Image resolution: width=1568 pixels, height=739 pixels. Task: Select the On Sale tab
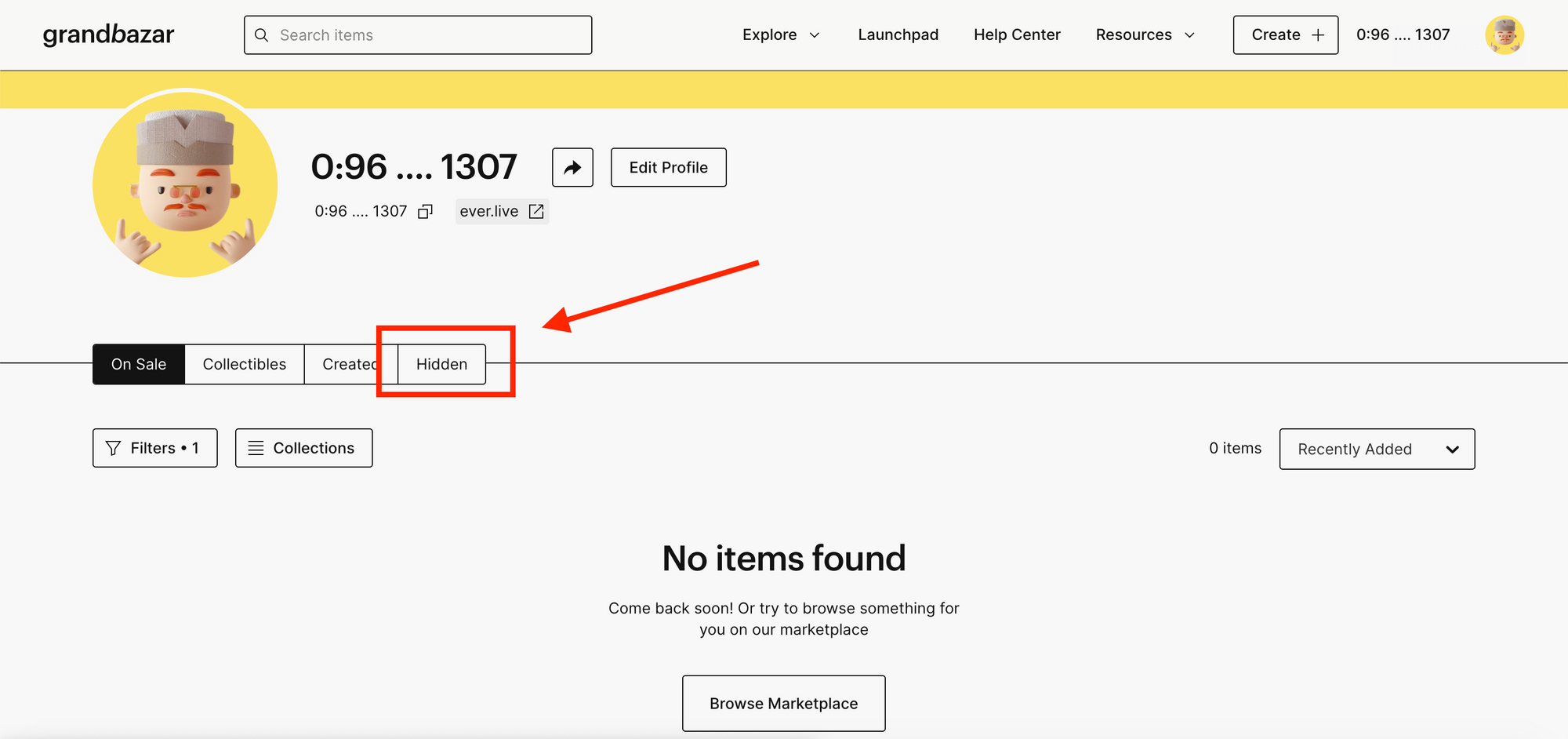(139, 364)
